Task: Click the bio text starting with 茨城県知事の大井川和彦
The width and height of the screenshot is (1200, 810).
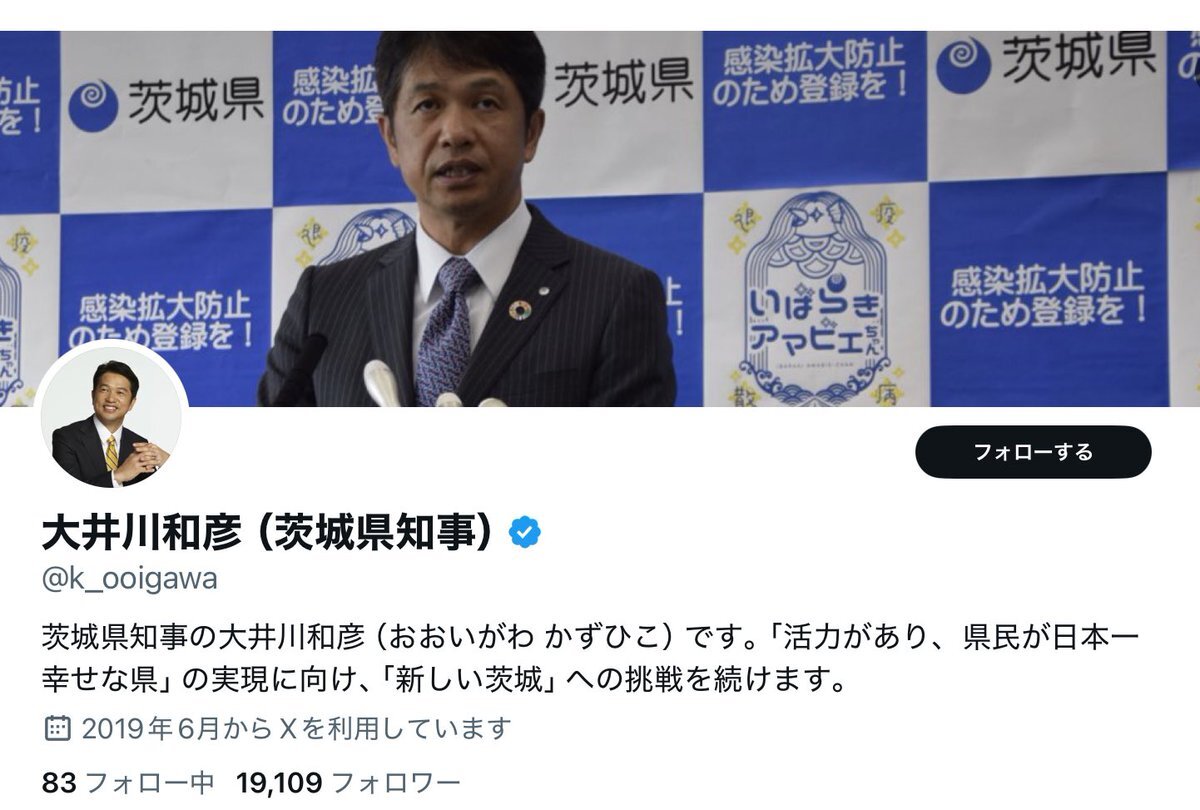Action: [x=591, y=658]
